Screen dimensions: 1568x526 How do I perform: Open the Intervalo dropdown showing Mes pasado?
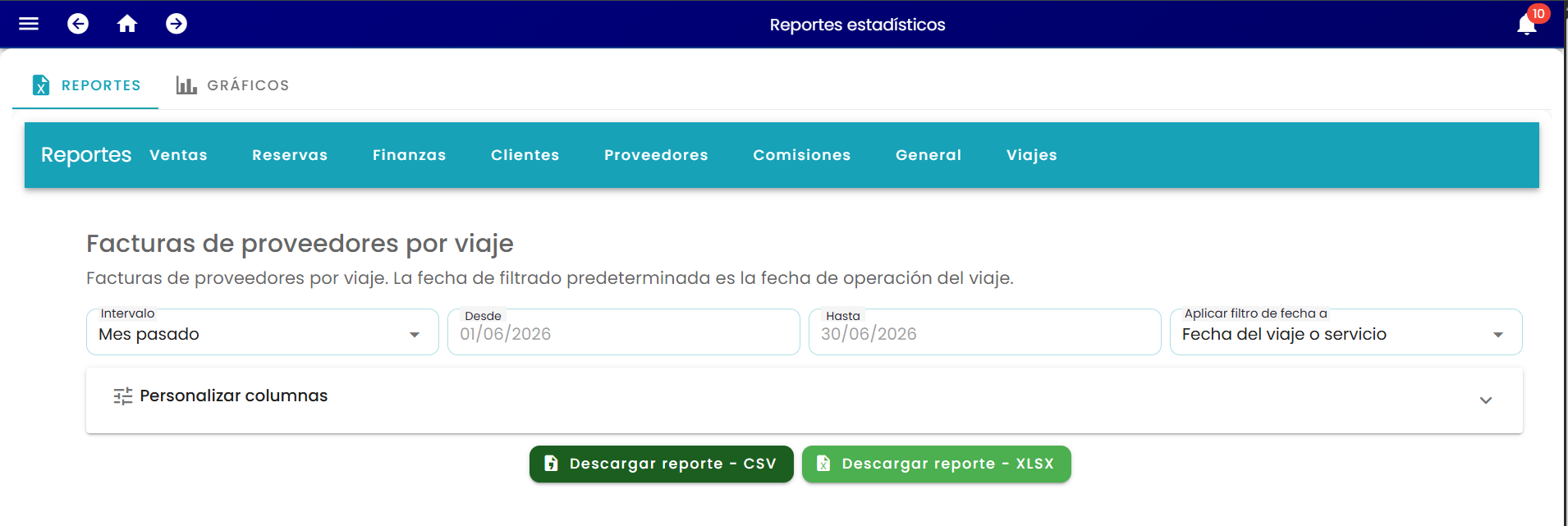tap(263, 332)
